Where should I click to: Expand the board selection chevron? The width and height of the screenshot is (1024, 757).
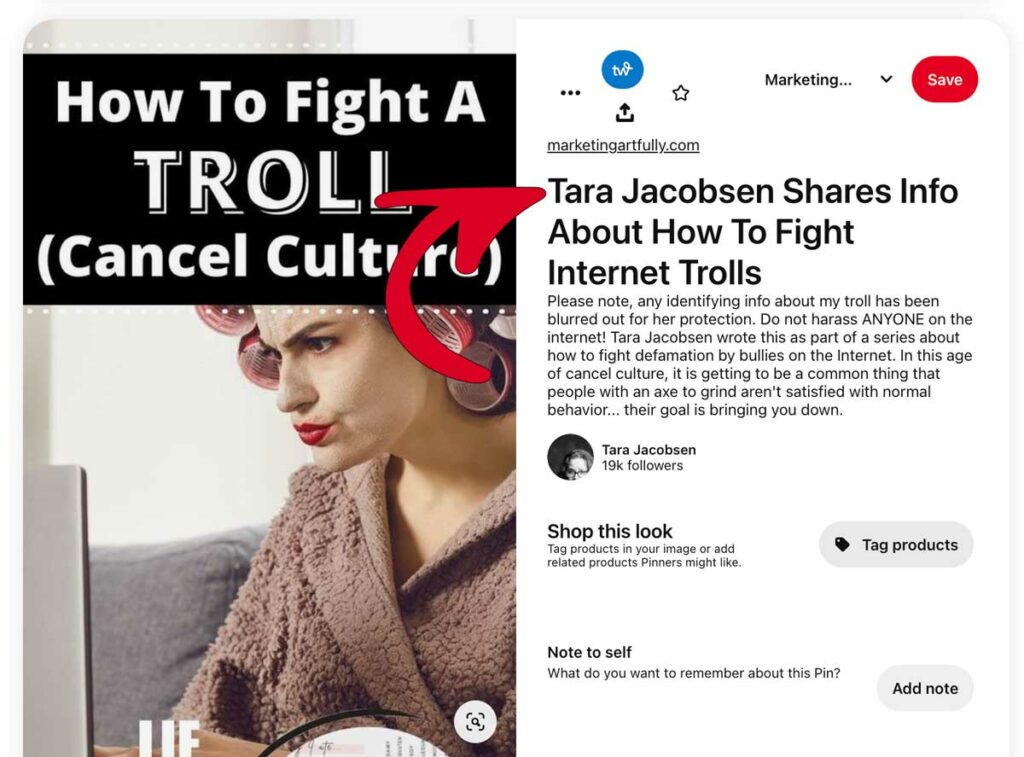pyautogui.click(x=886, y=79)
